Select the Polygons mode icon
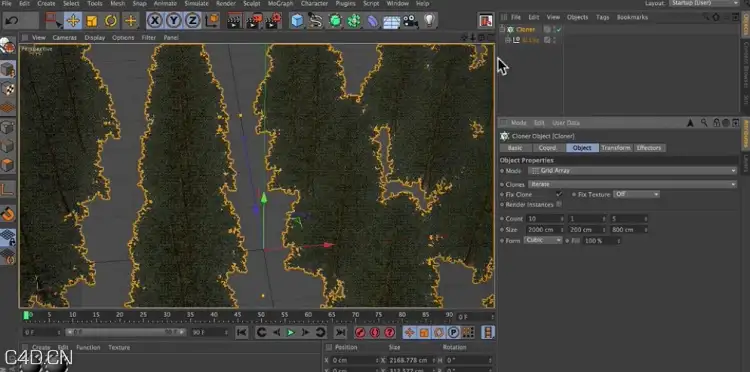This screenshot has height=372, width=750. (x=8, y=165)
